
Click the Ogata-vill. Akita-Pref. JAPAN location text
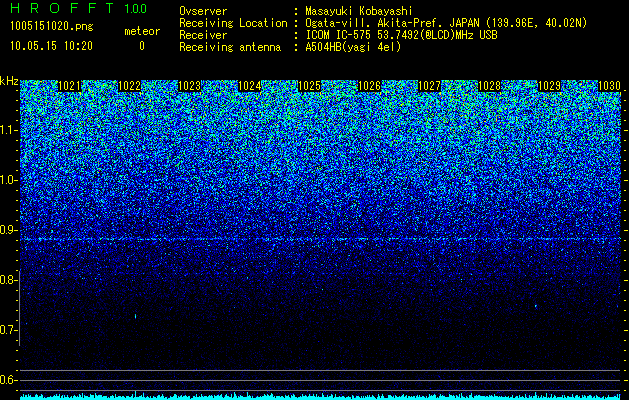coord(446,23)
